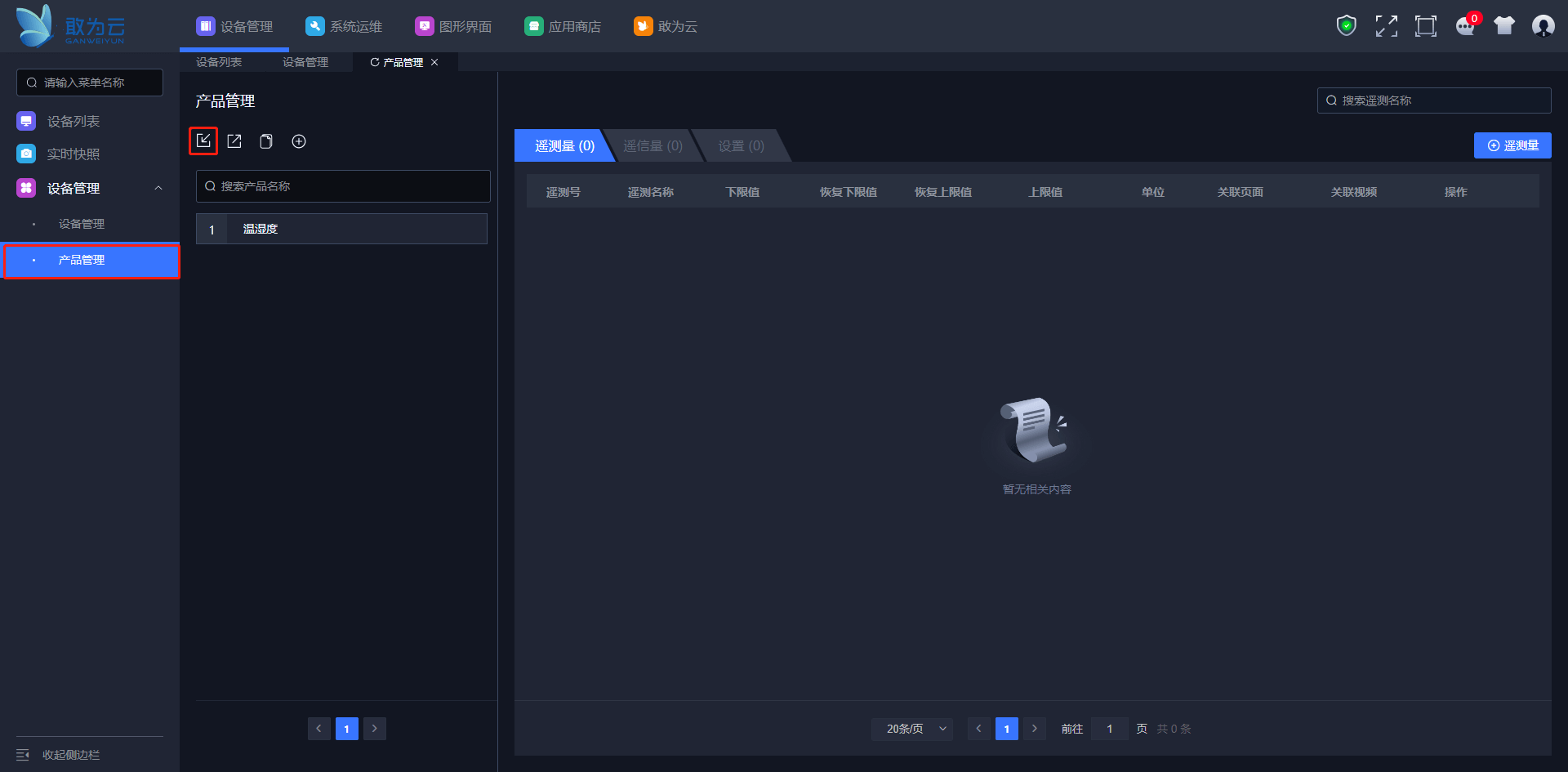The width and height of the screenshot is (1568, 772).
Task: Select the 温湿度 product row
Action: coord(341,229)
